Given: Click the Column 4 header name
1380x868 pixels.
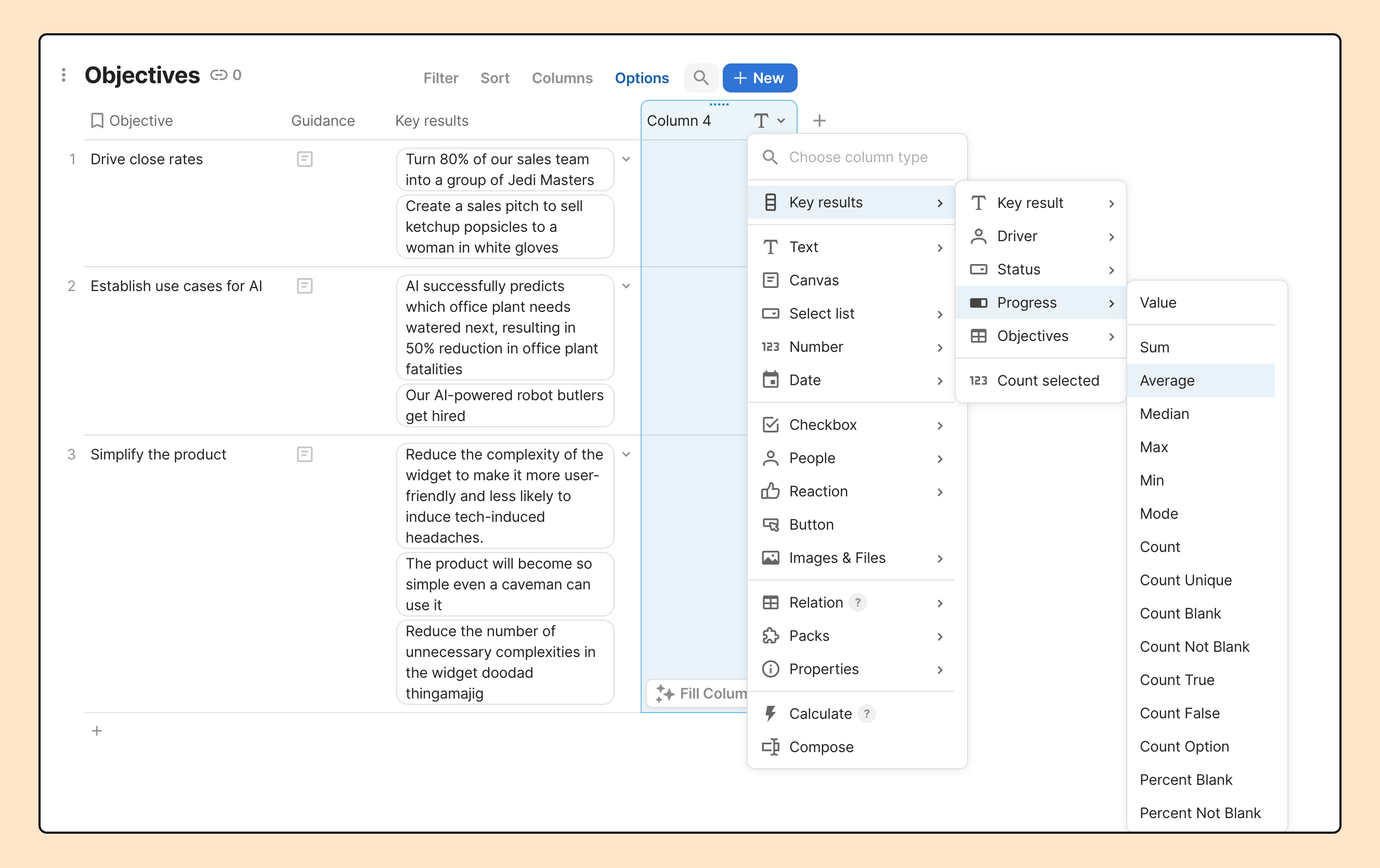Looking at the screenshot, I should pyautogui.click(x=679, y=121).
